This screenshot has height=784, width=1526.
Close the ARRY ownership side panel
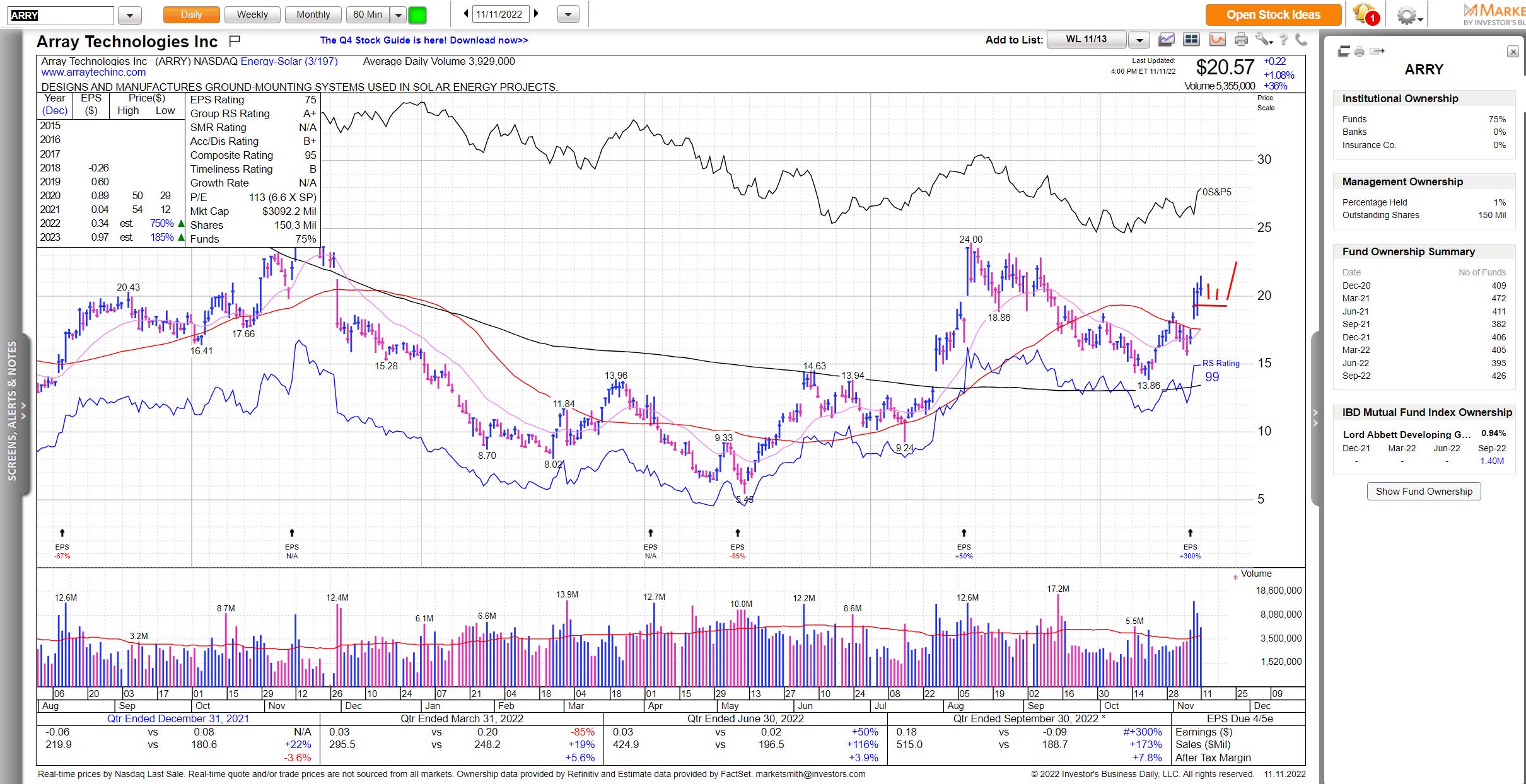[1513, 52]
